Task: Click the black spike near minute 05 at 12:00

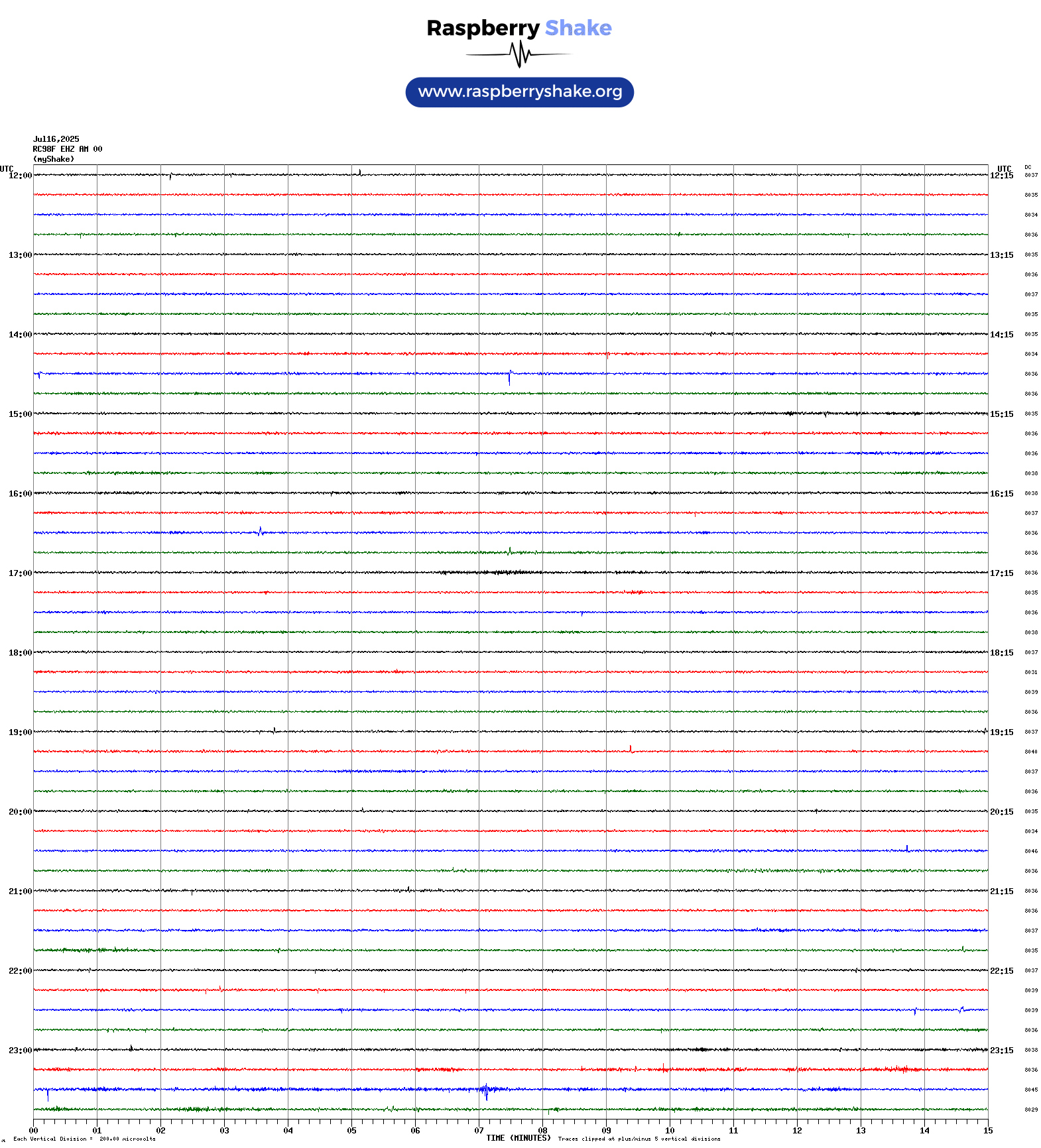Action: [360, 172]
